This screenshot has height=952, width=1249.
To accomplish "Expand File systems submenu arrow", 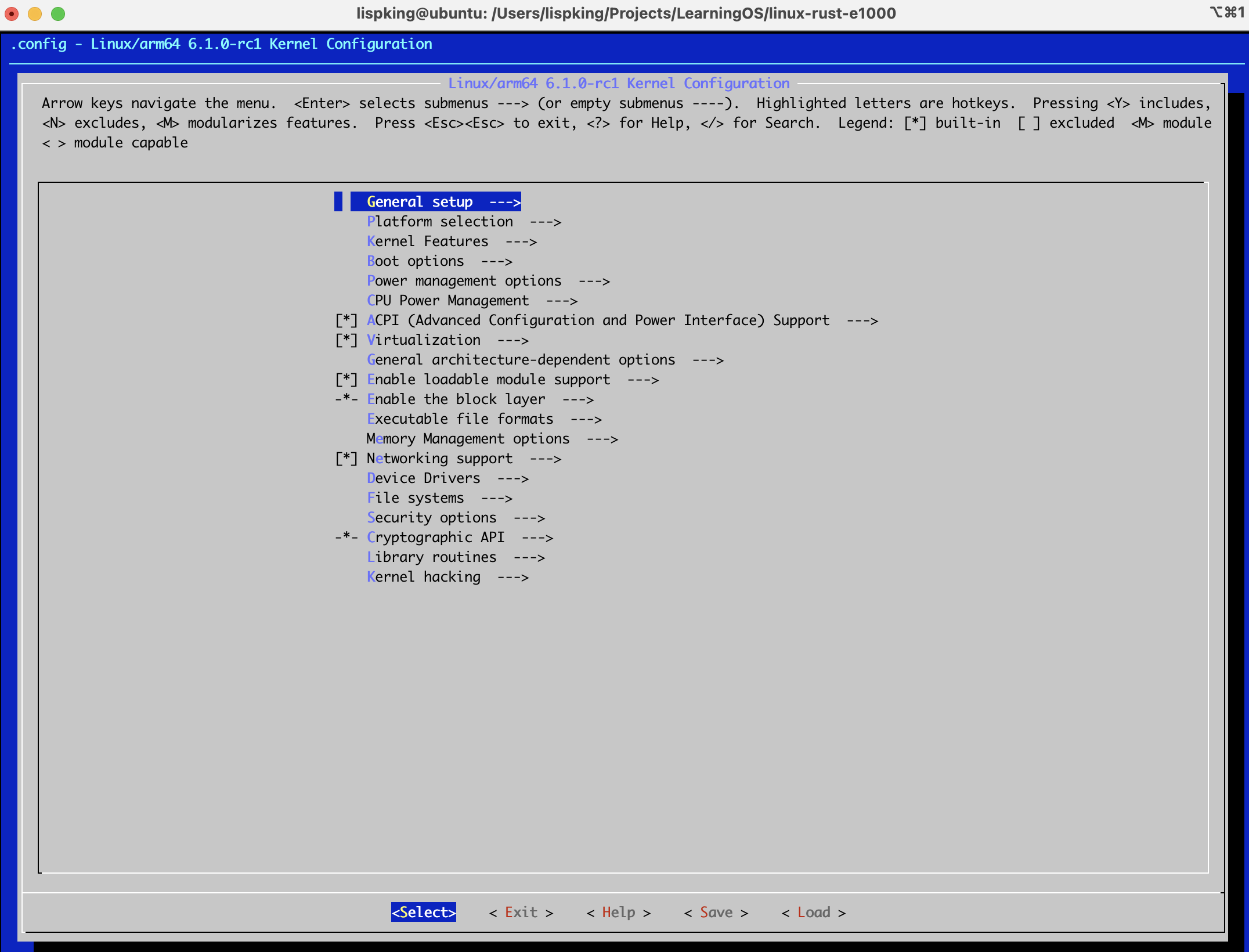I will click(497, 499).
